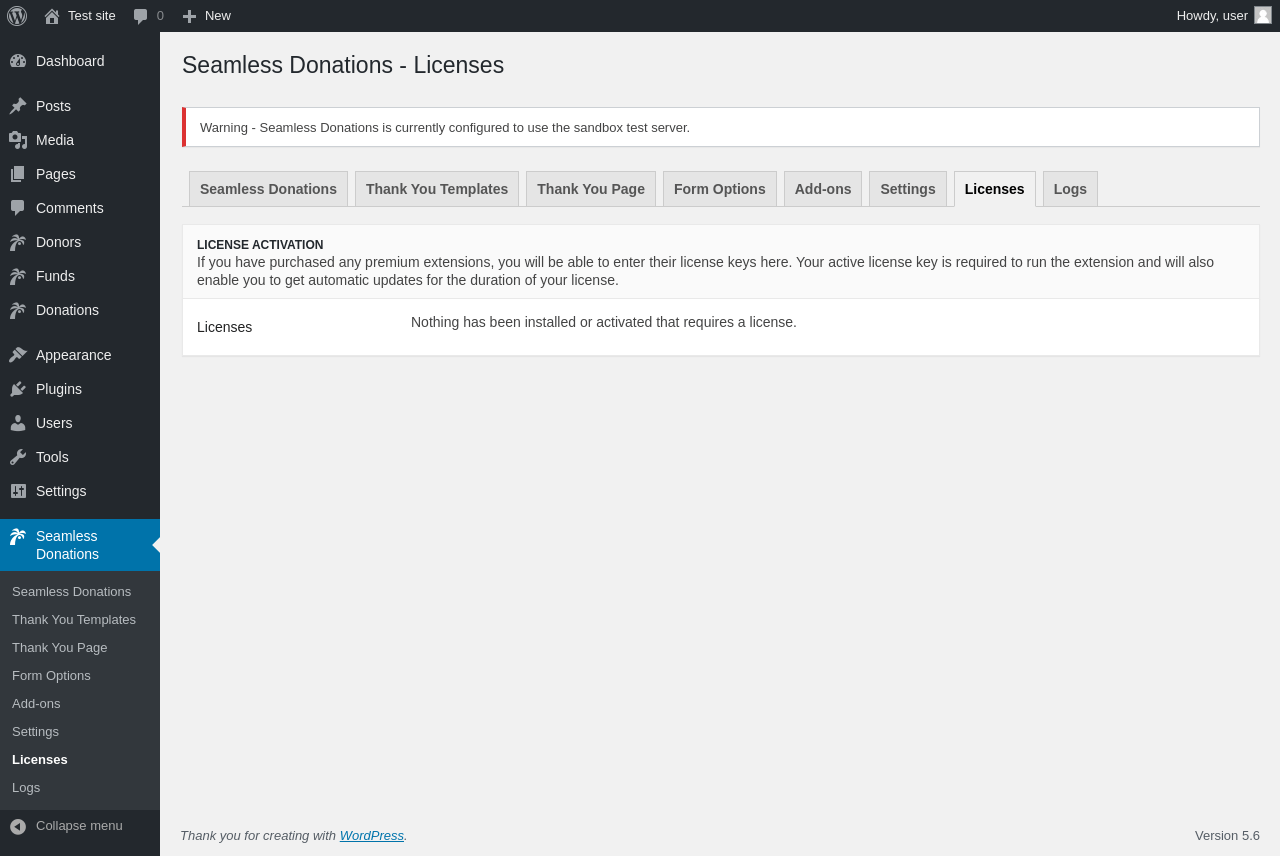
Task: Click Howdy, user account menu
Action: pos(1224,16)
